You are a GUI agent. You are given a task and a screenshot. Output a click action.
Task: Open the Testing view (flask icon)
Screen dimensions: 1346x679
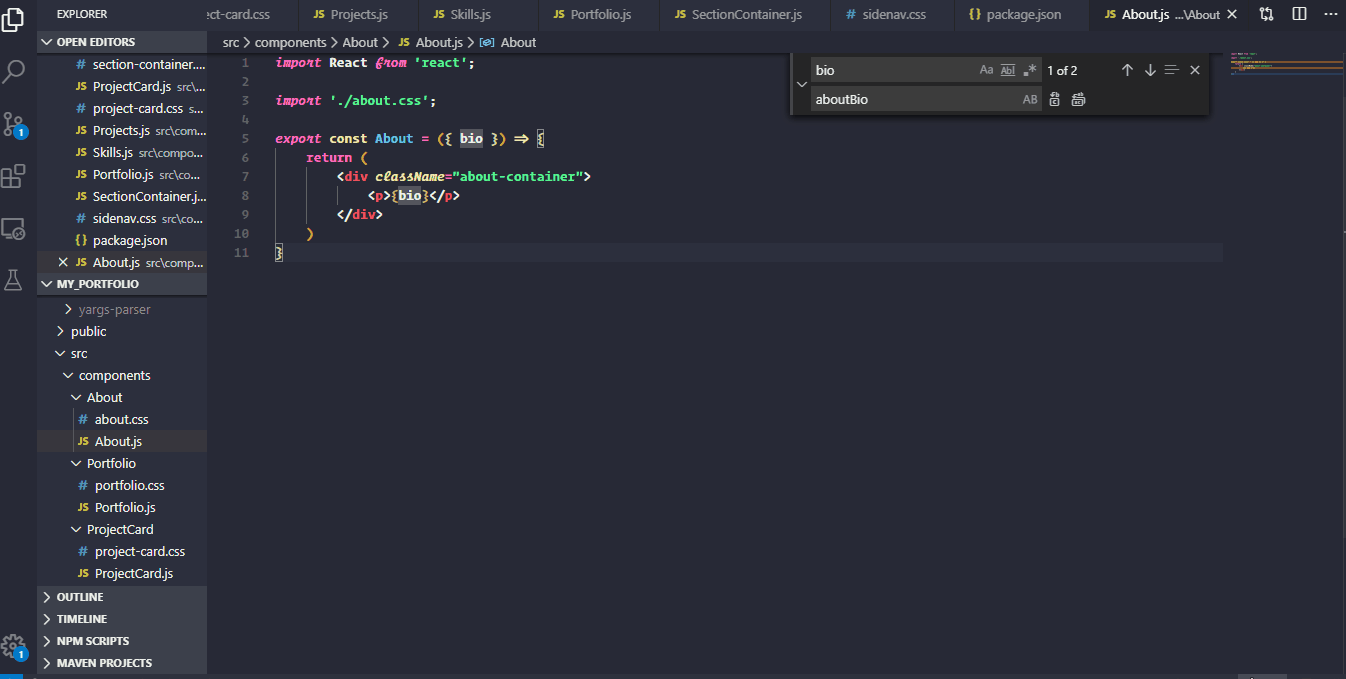13,280
